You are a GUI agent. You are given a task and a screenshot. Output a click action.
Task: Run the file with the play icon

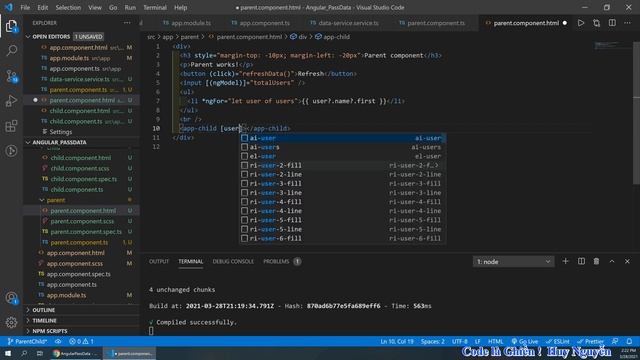point(580,23)
